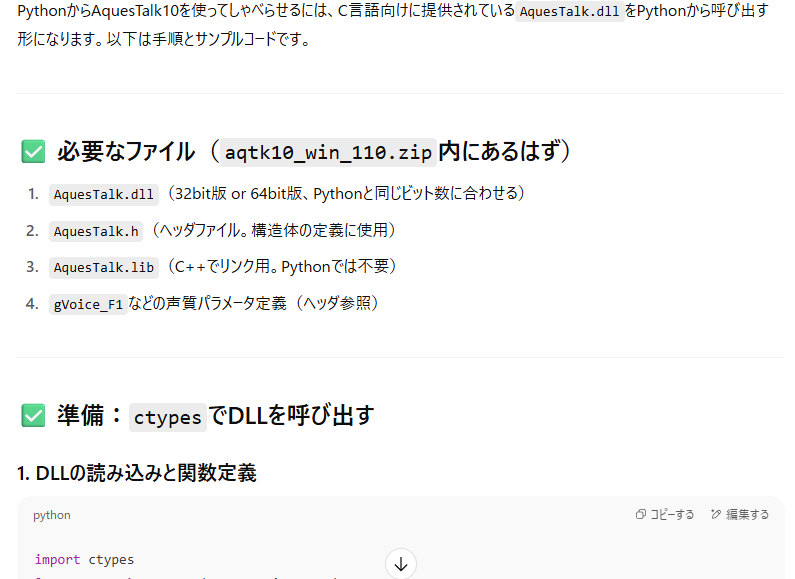This screenshot has height=579, width=795.
Task: Click text ヘッダファイル。構造体の定義に使用
Action: 274,231
